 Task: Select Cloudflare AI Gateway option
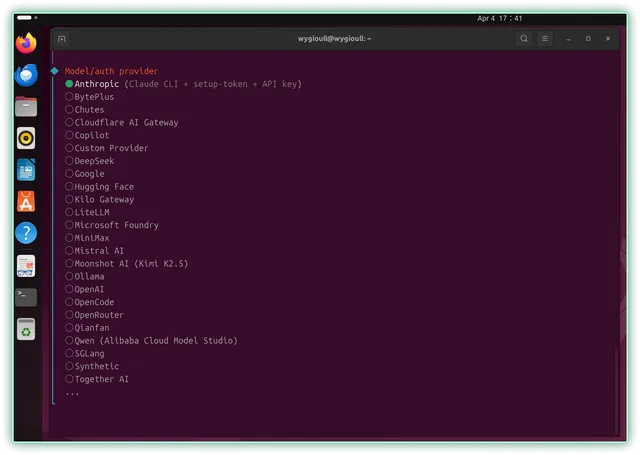click(x=122, y=122)
